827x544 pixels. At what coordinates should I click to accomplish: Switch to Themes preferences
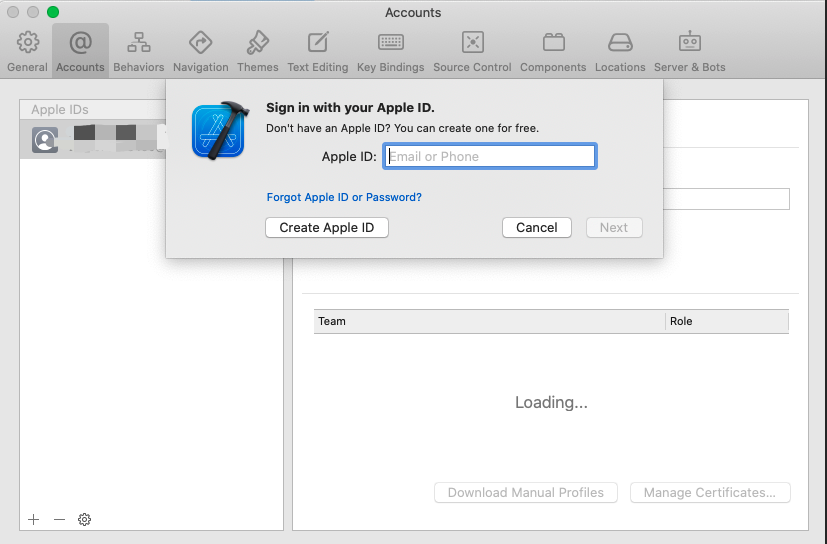[x=258, y=51]
